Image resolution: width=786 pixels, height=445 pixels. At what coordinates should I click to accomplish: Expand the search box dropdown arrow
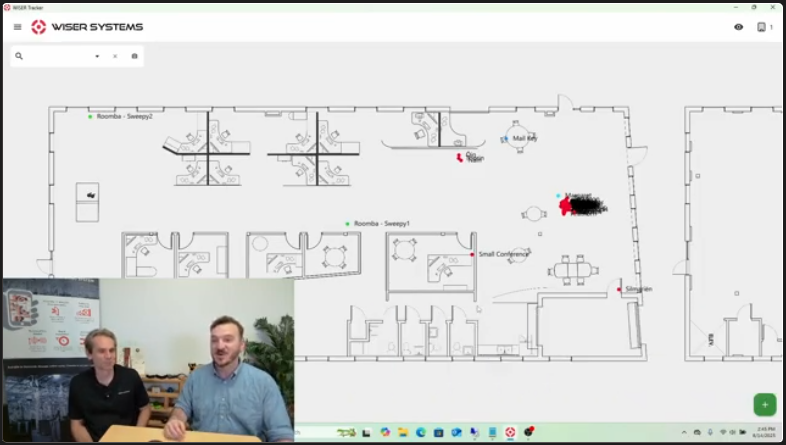[x=97, y=56]
